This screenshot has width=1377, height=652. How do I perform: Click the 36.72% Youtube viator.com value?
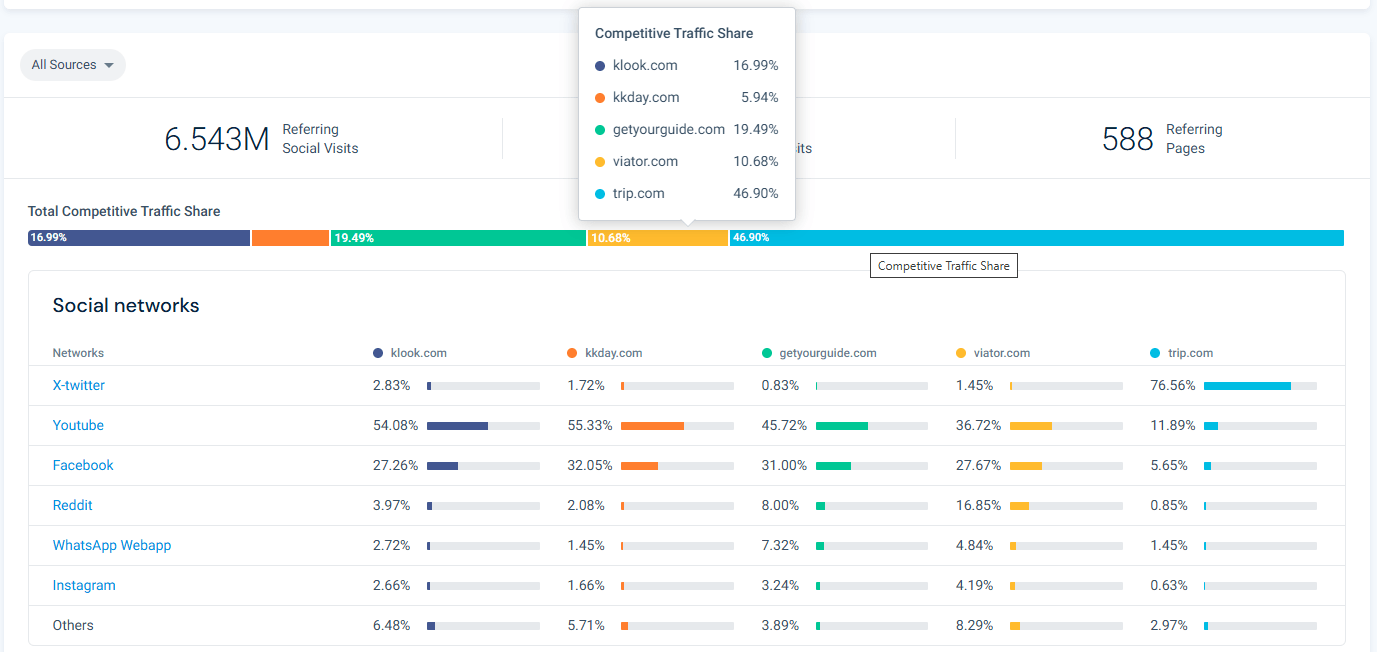pyautogui.click(x=979, y=425)
